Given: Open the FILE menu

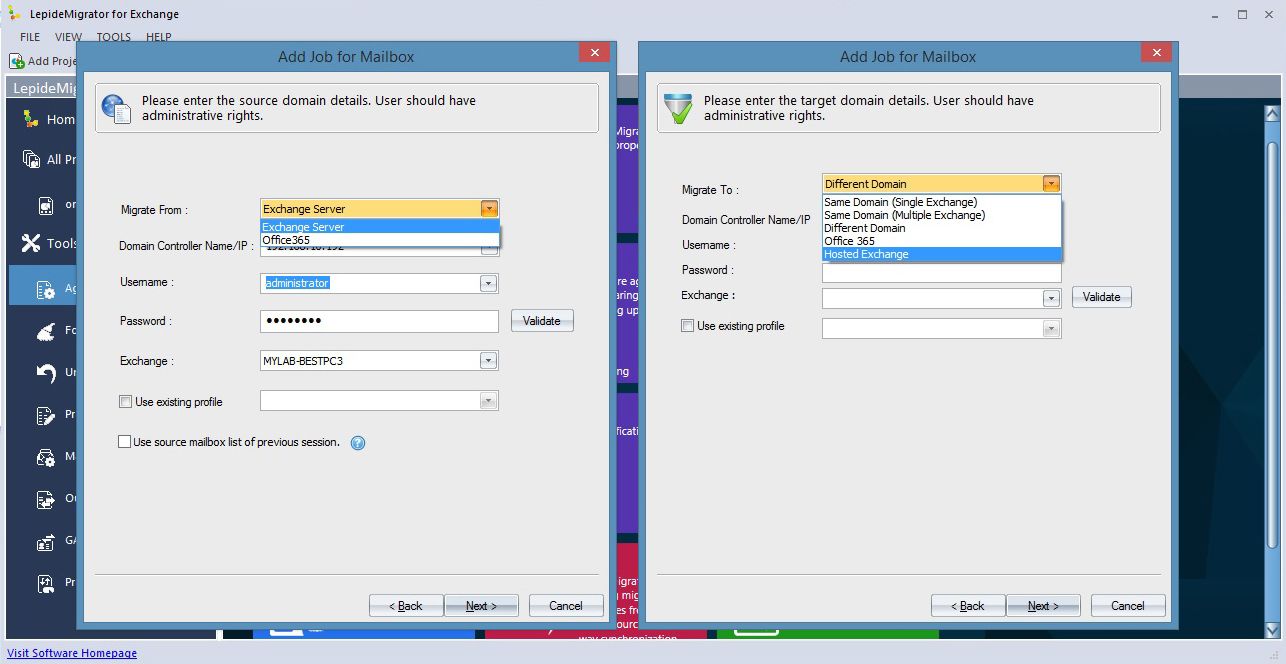Looking at the screenshot, I should [30, 37].
